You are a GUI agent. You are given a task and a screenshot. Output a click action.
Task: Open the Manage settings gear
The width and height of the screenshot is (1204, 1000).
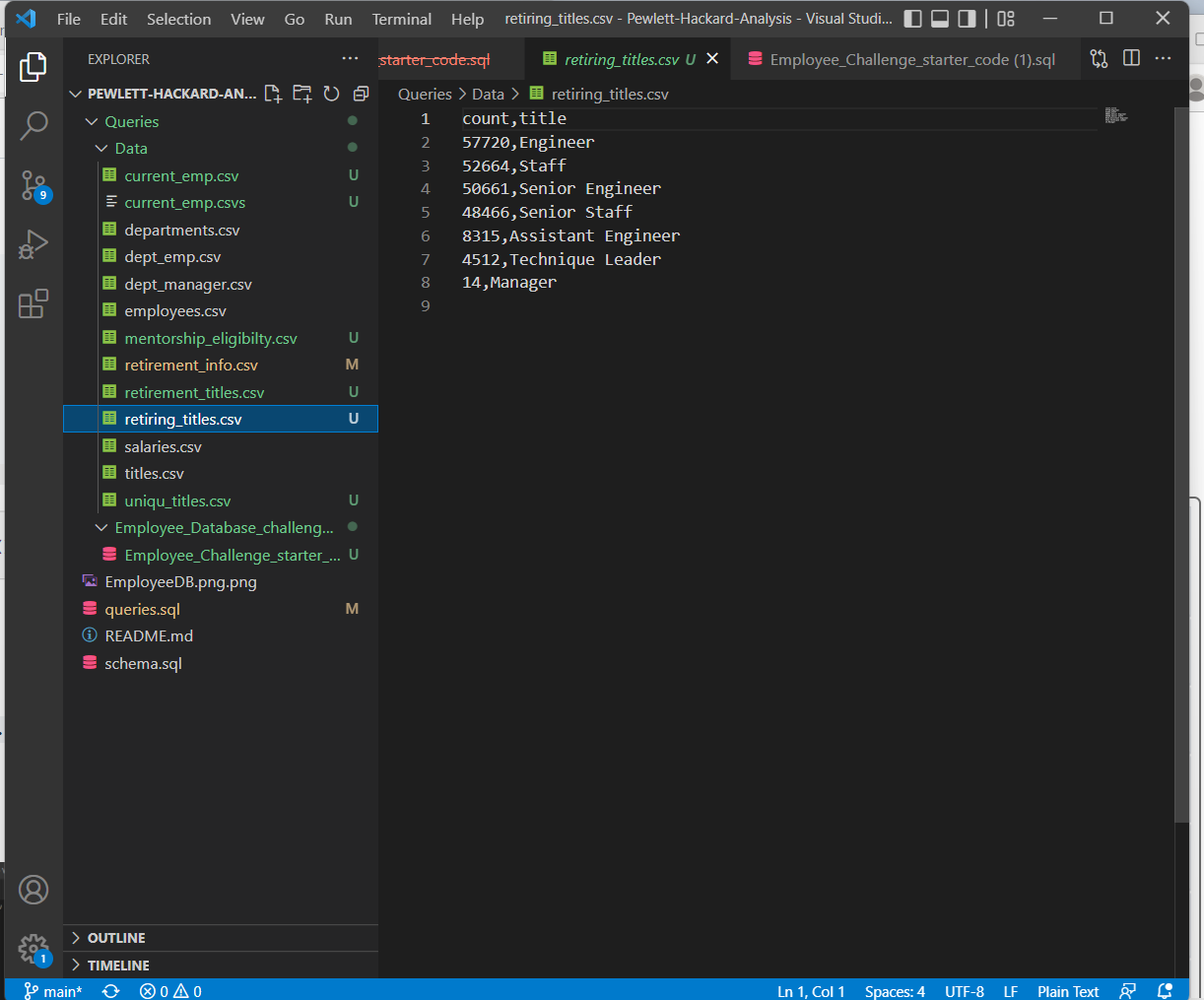tap(33, 949)
